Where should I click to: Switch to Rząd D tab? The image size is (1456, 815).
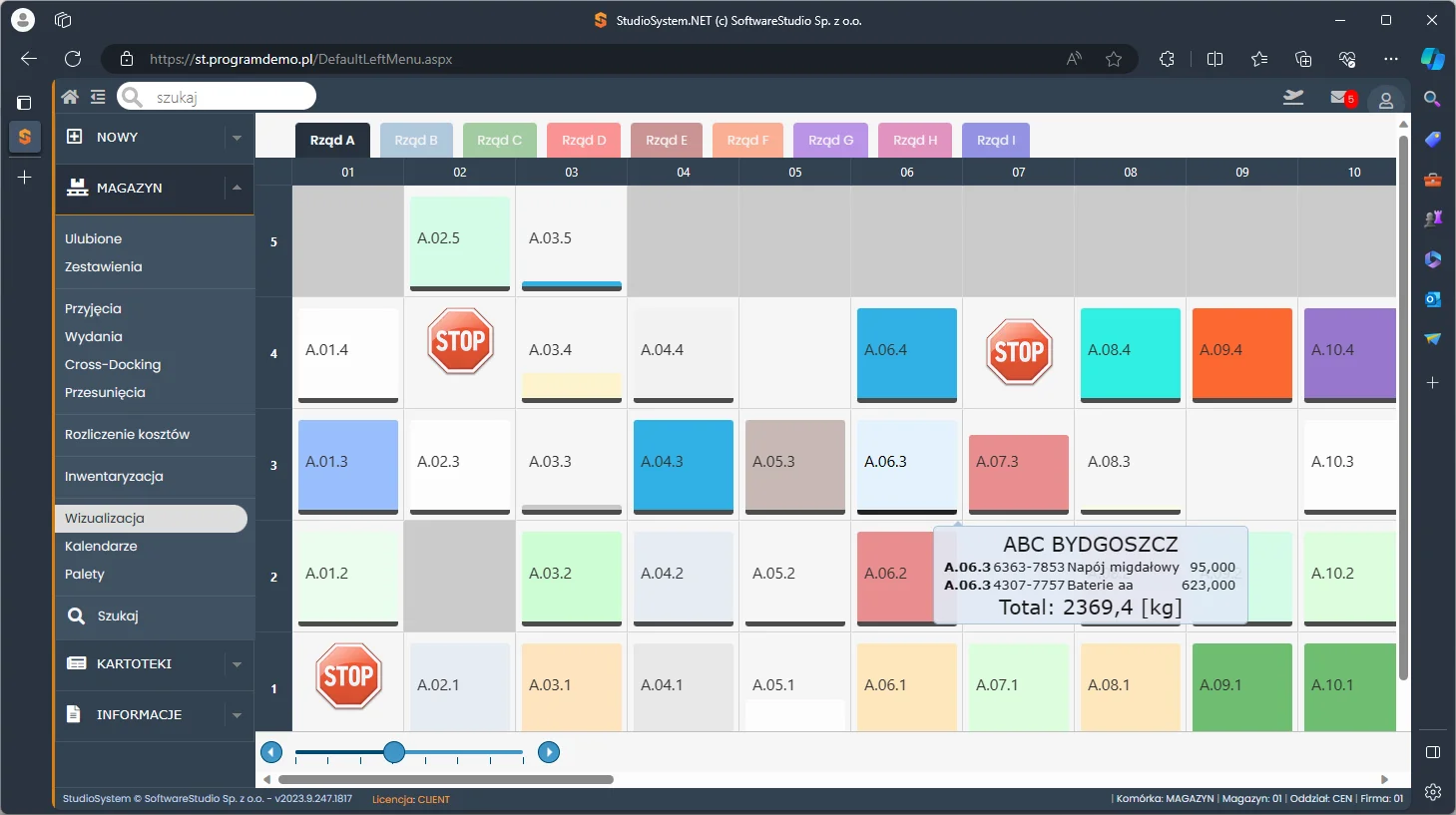[x=584, y=141]
